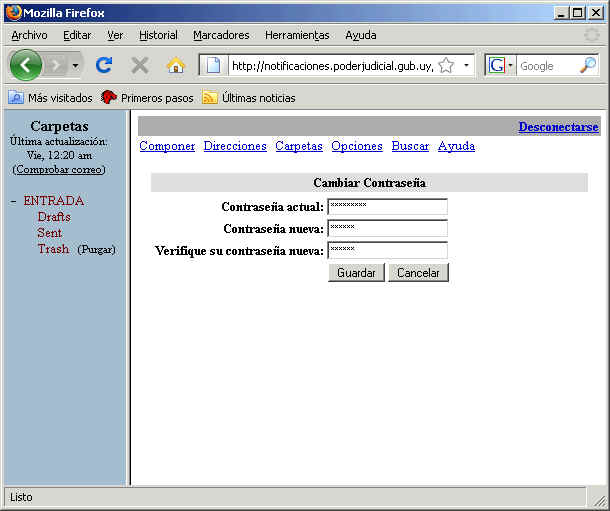Open the Historial menu
610x511 pixels.
point(158,35)
